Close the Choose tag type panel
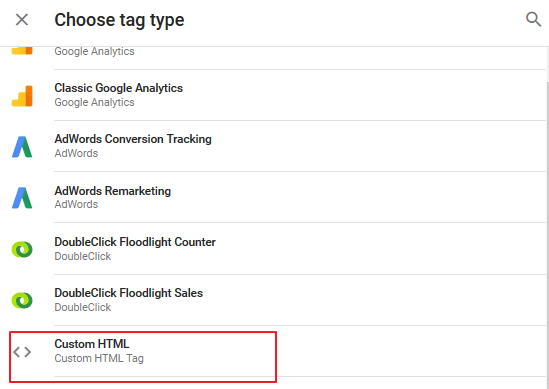Viewport: 549px width, 389px height. click(x=22, y=20)
